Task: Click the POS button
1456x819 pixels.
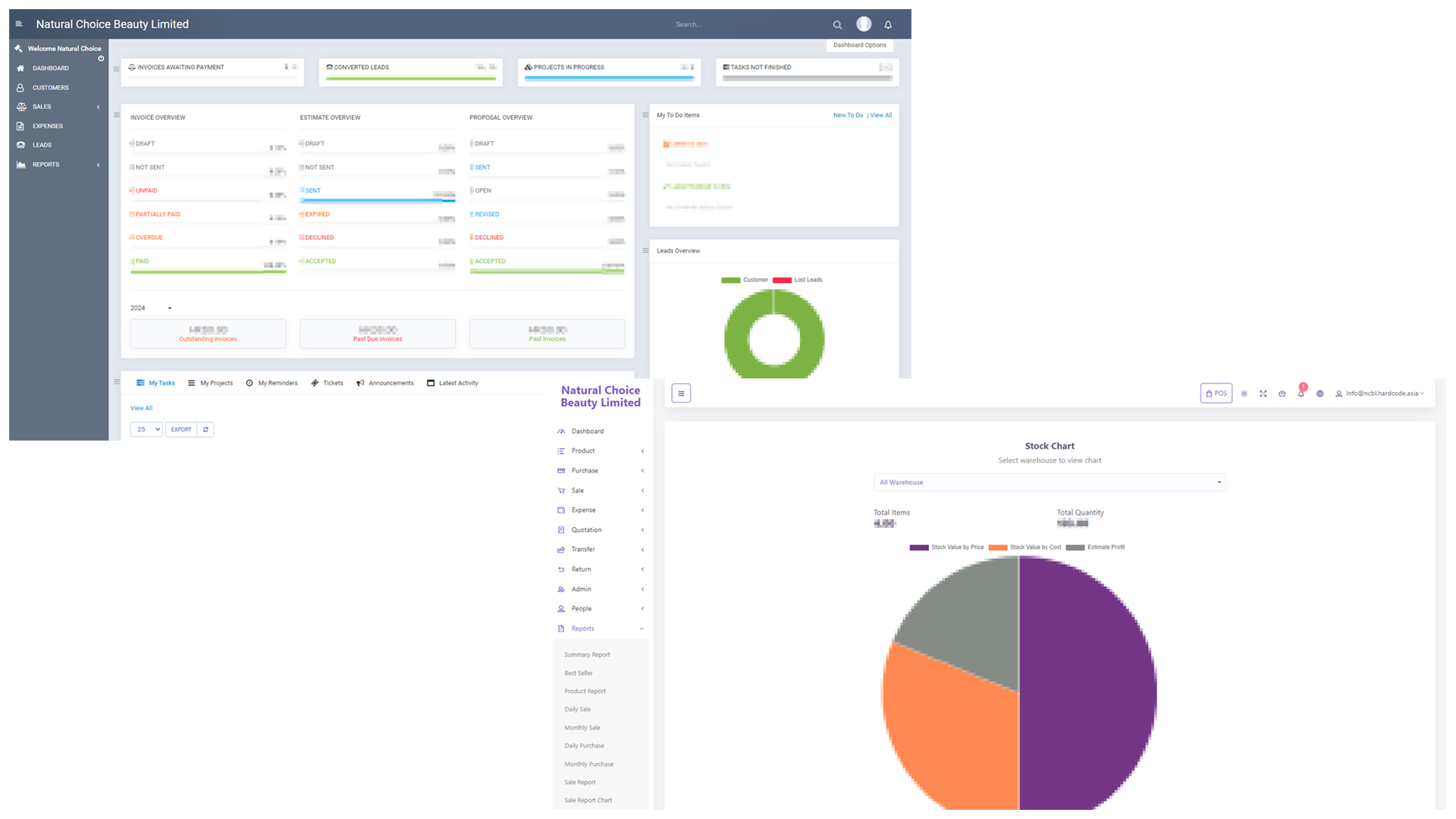Action: [1216, 393]
